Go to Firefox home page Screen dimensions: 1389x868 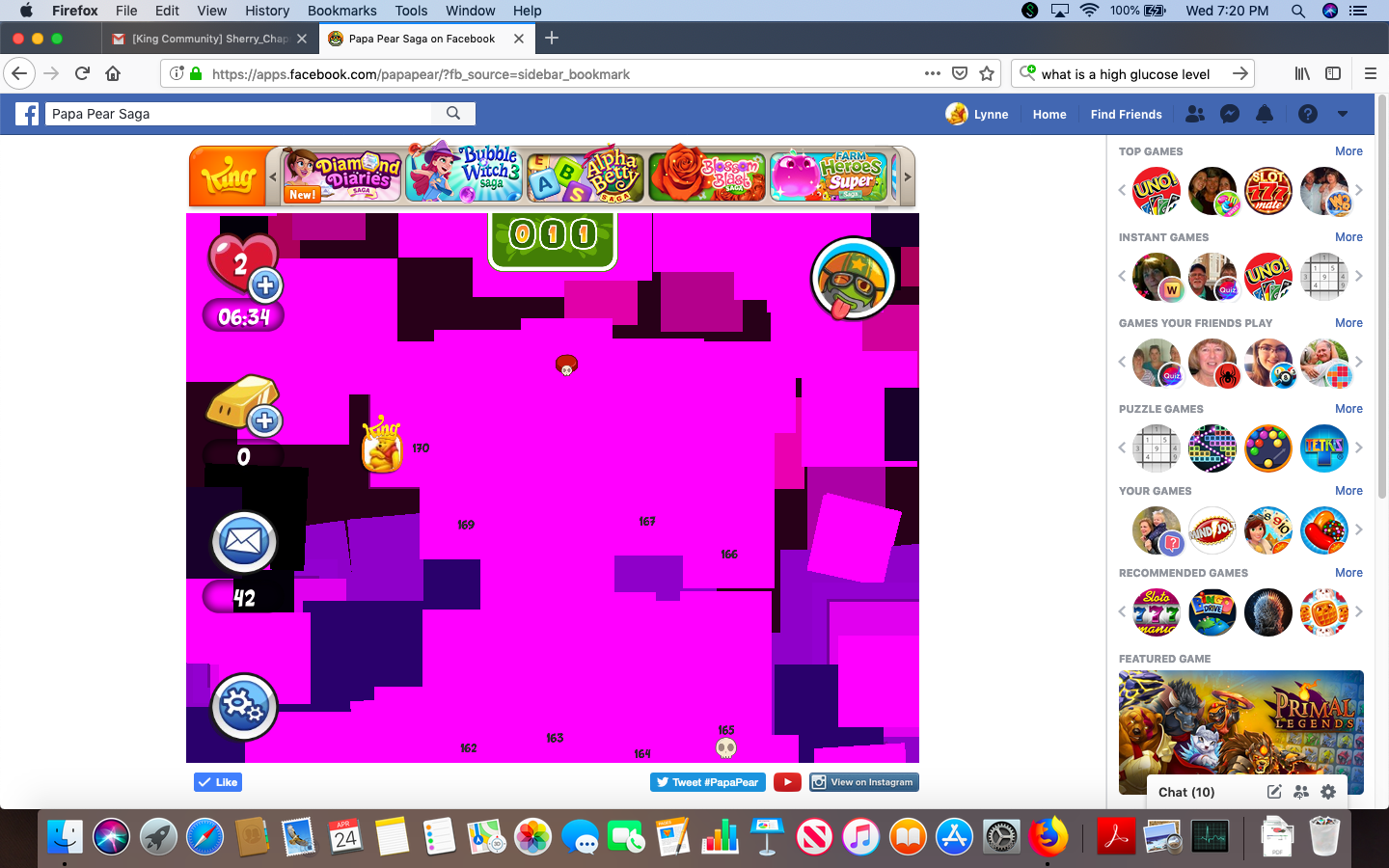point(113,74)
